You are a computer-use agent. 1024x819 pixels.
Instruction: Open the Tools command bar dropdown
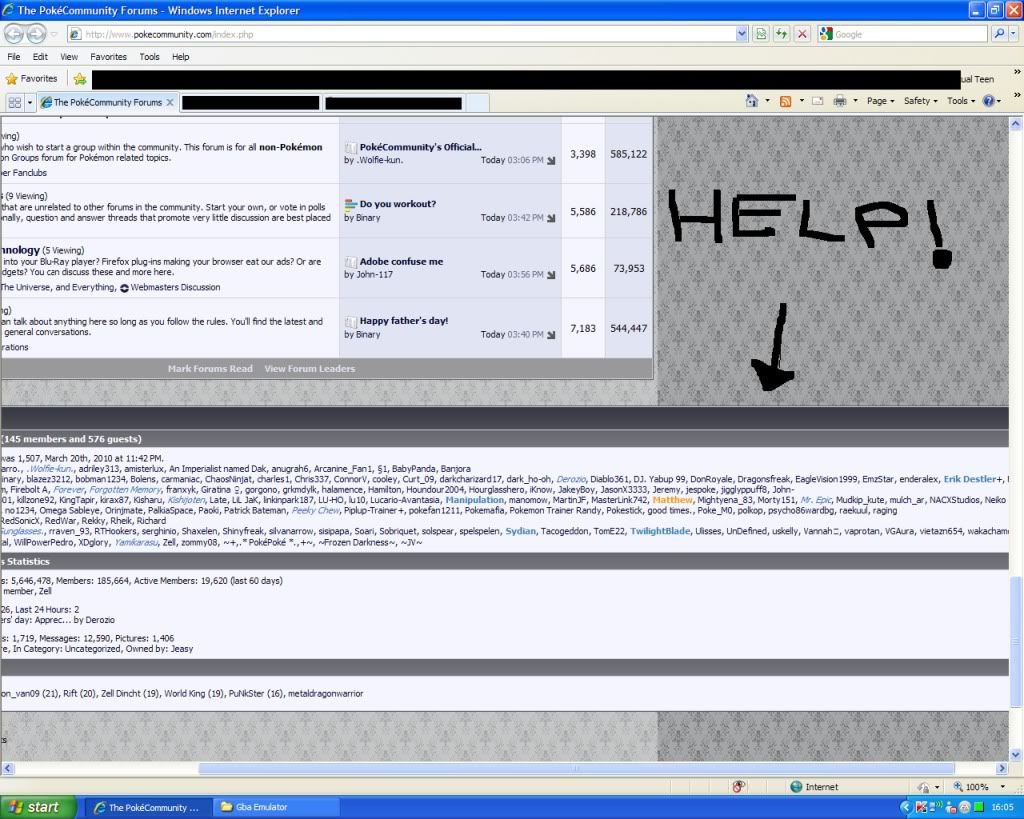coord(961,101)
